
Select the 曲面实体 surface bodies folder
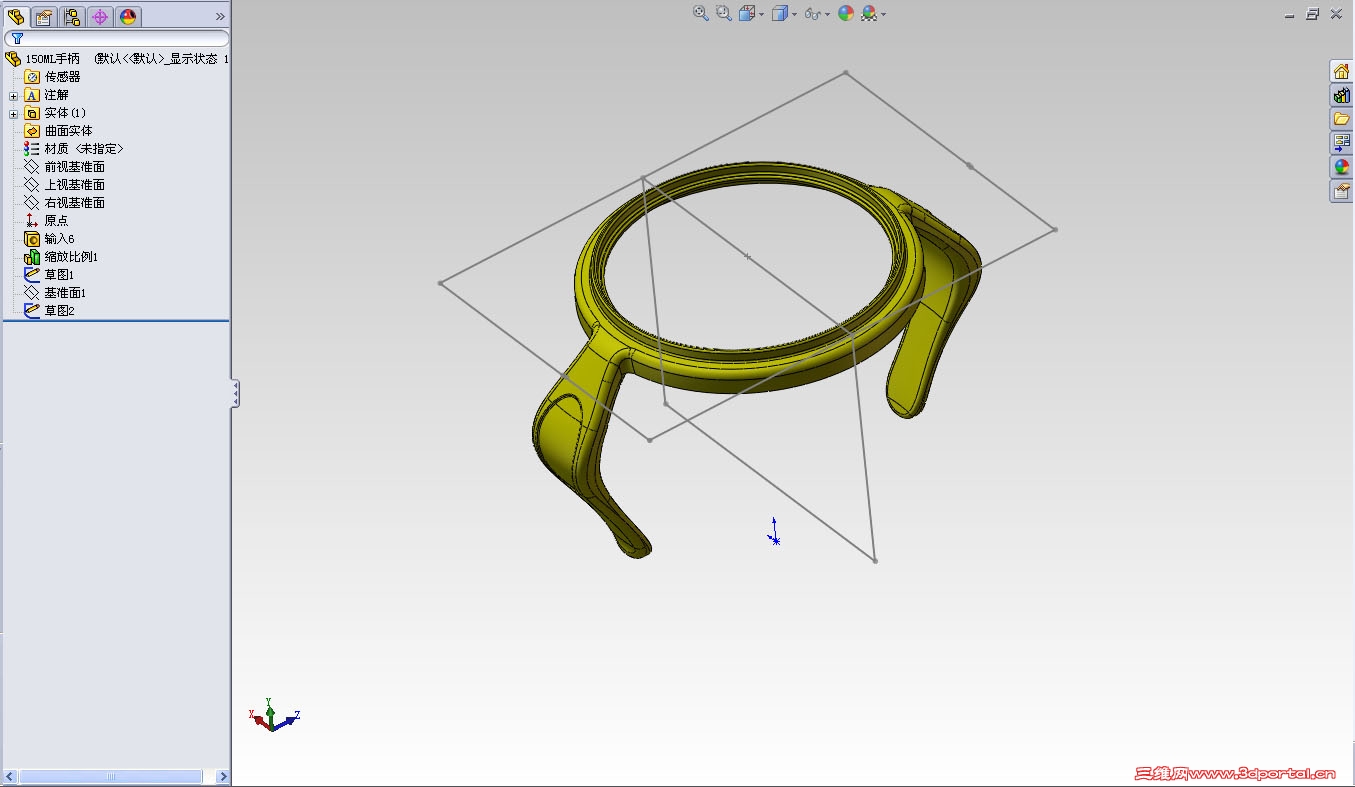tap(68, 131)
